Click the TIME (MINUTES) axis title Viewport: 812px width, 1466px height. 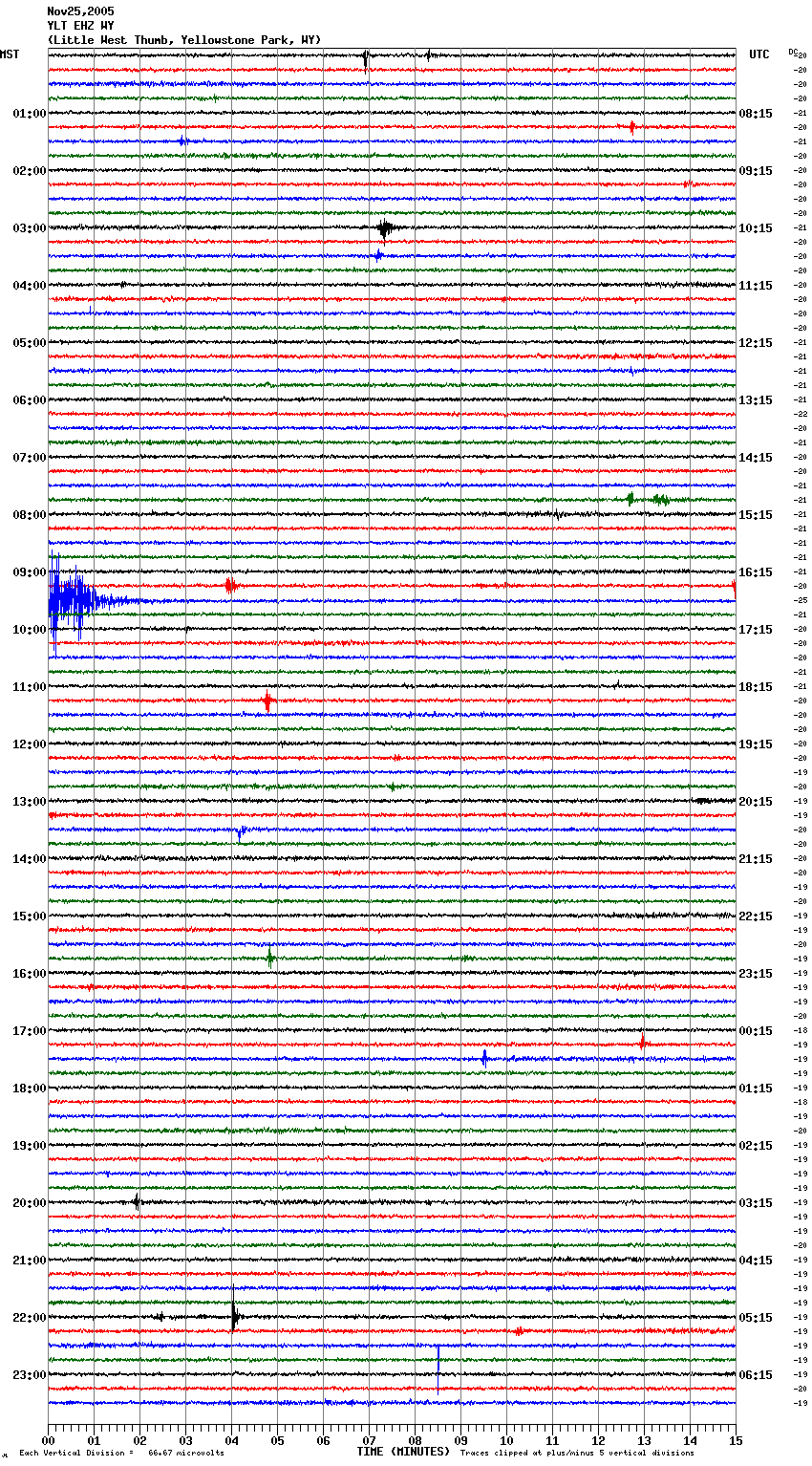(403, 1452)
